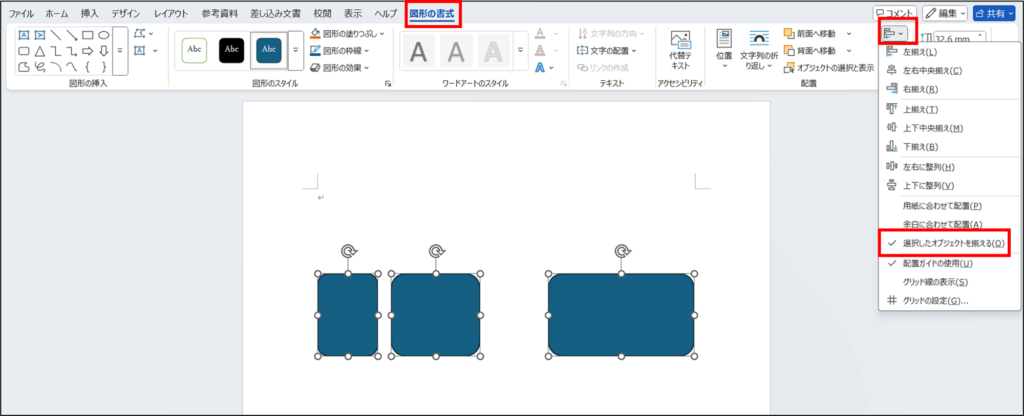Click the コメント comments button
Viewport: 1024px width, 416px height.
[894, 13]
